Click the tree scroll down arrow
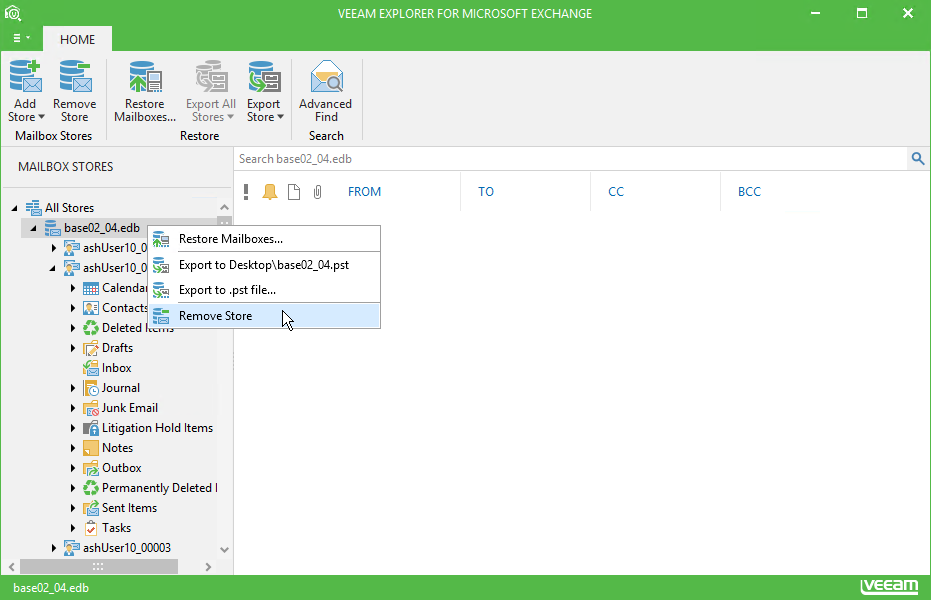Viewport: 931px width, 600px height. pos(224,550)
